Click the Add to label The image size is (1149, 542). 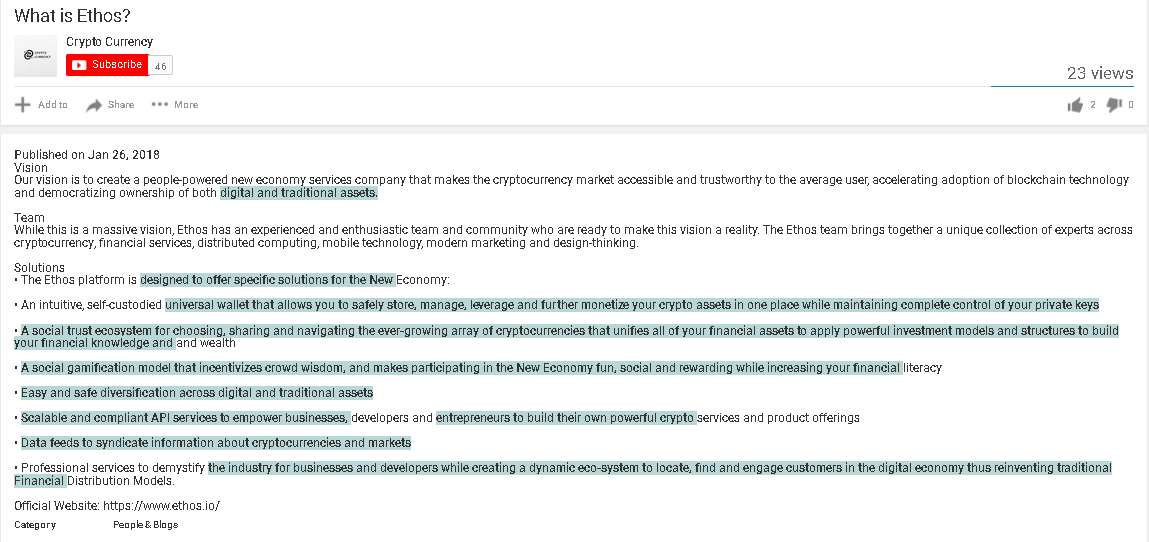[53, 105]
